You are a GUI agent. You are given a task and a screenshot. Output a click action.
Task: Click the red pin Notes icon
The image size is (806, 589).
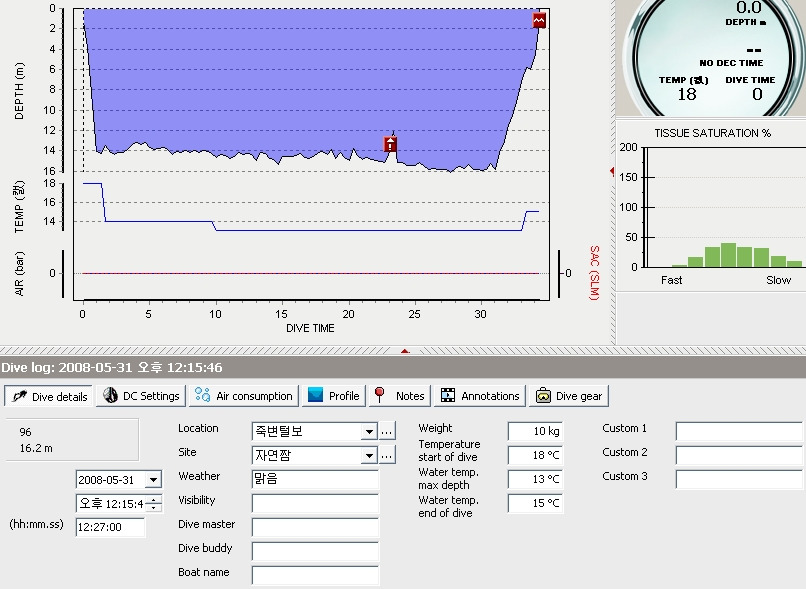pos(380,395)
